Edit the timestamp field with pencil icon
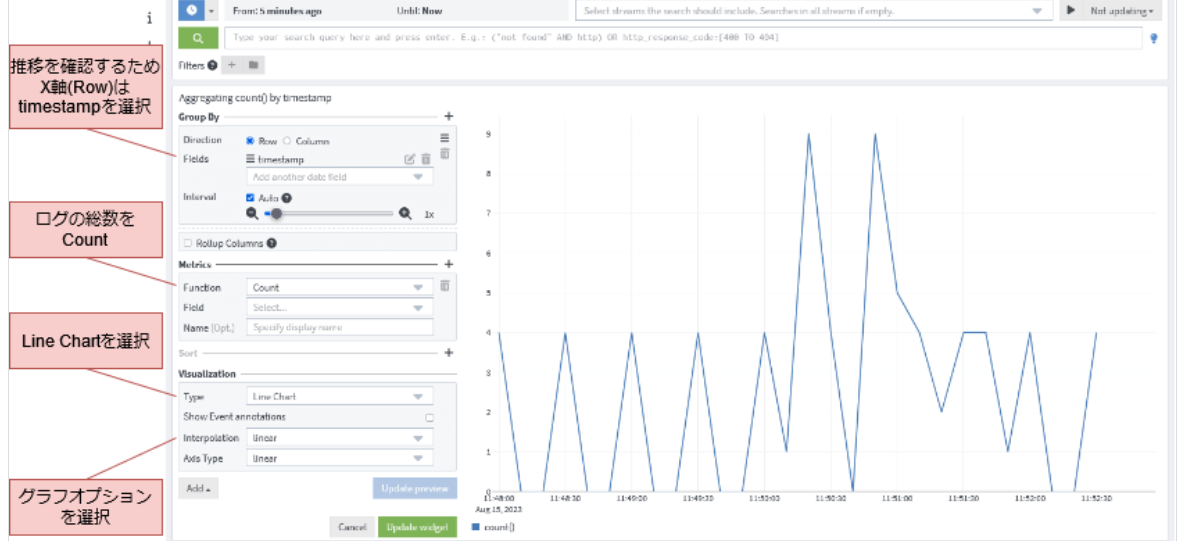Image resolution: width=1180 pixels, height=541 pixels. (409, 159)
